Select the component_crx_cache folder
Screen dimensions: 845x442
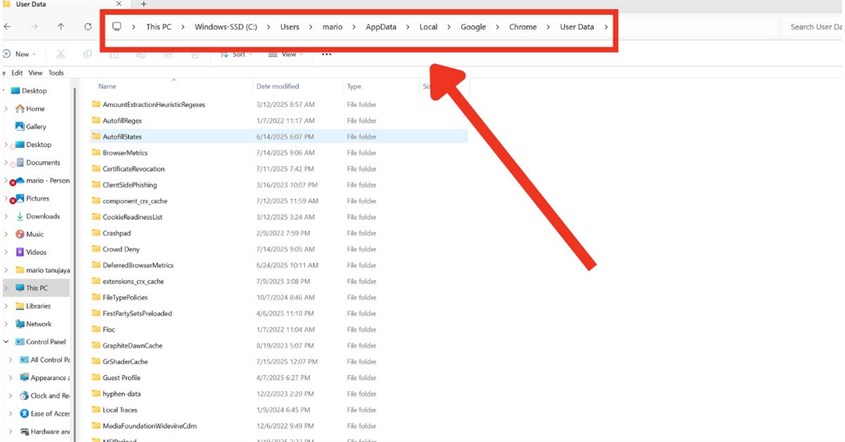(135, 201)
